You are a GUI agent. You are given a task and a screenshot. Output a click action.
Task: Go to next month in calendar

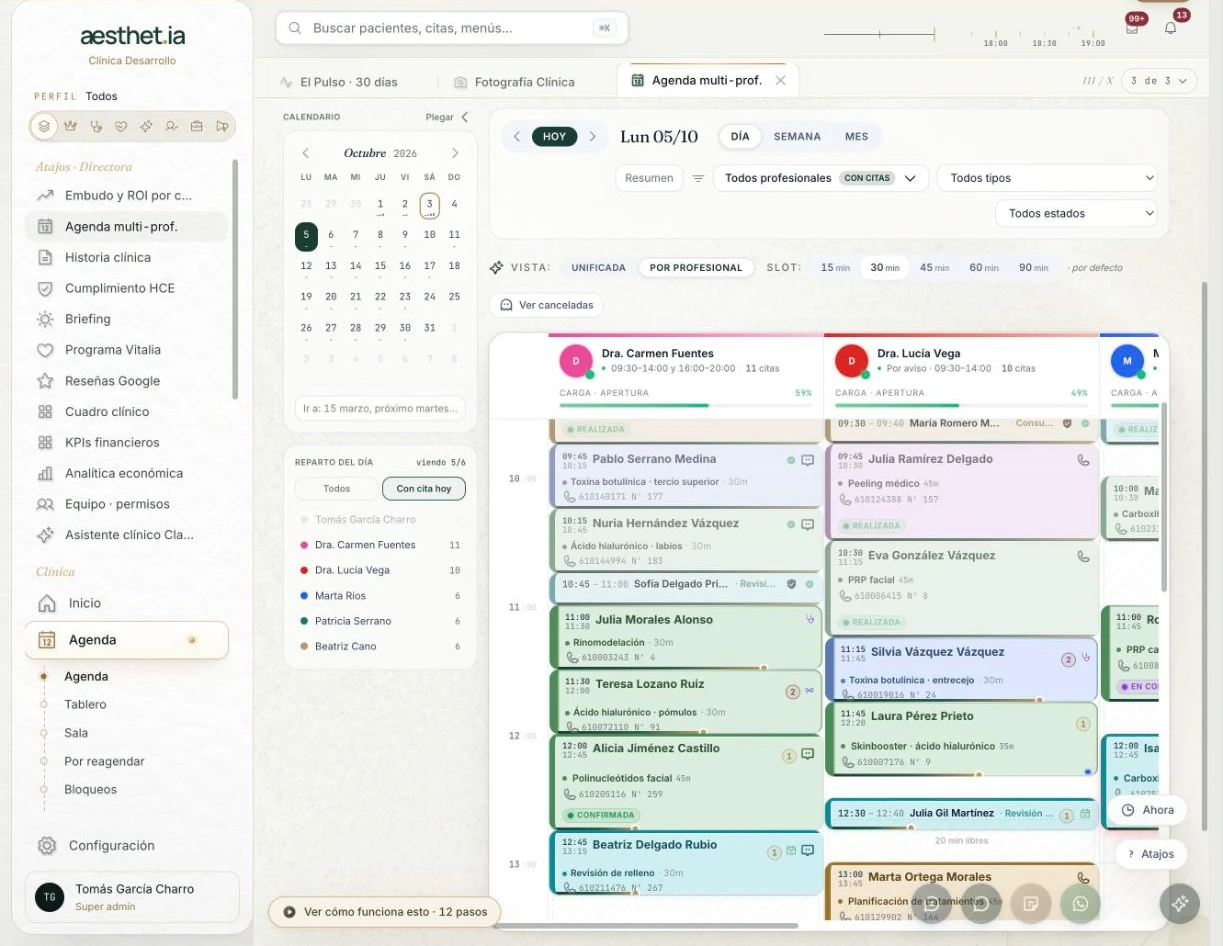coord(455,153)
